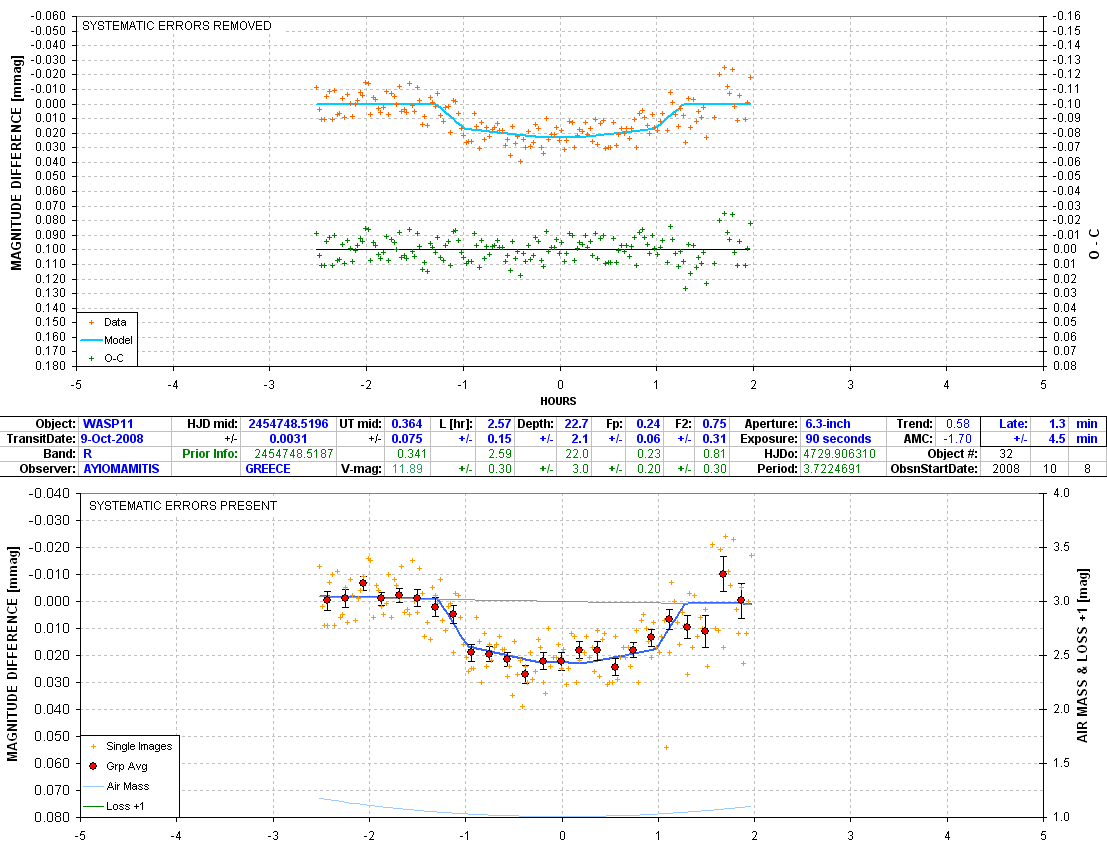The height and width of the screenshot is (847, 1107).
Task: Click the Object: label cell
Action: tap(55, 424)
